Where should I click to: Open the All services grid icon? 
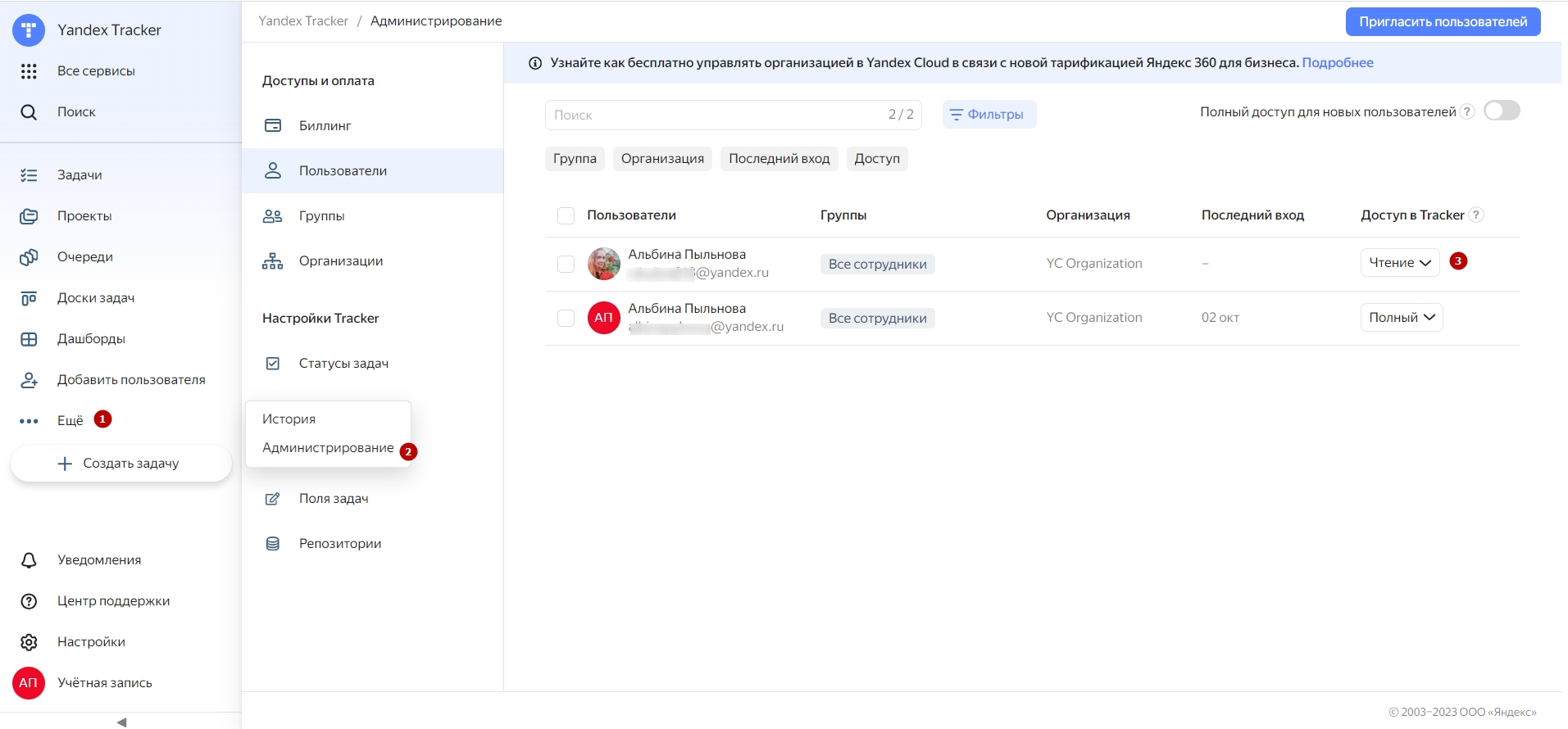click(x=29, y=71)
